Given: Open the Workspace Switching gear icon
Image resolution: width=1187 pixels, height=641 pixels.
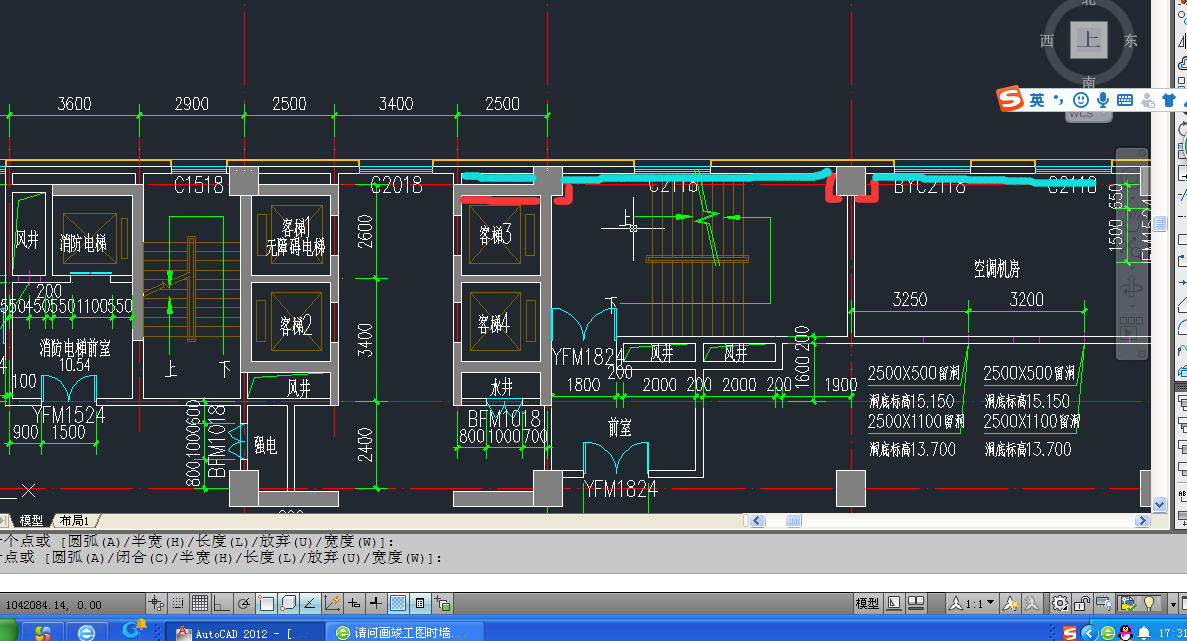Looking at the screenshot, I should pos(1060,603).
